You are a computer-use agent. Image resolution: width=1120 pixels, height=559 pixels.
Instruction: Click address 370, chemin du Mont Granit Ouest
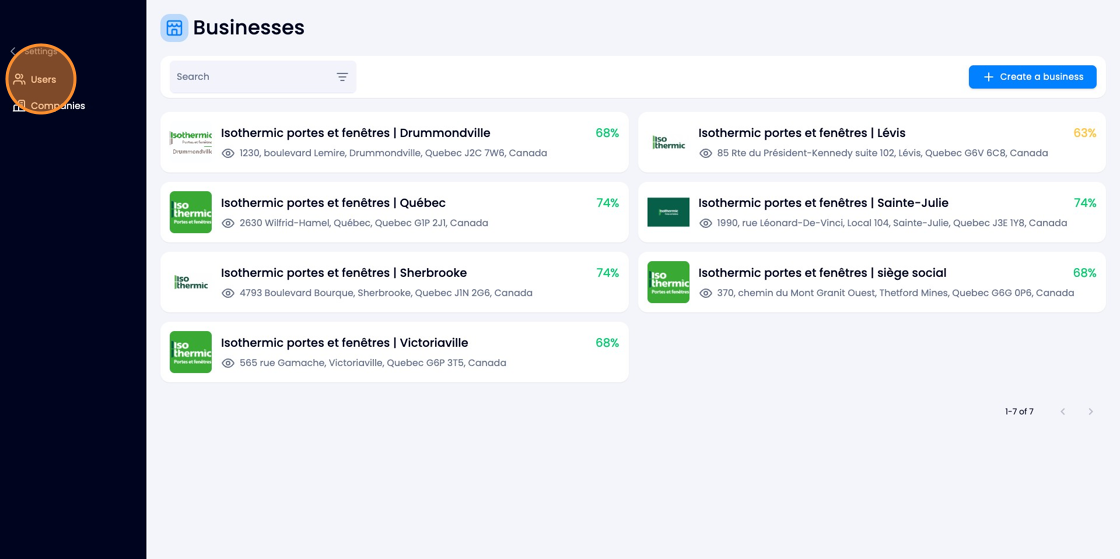coord(895,293)
